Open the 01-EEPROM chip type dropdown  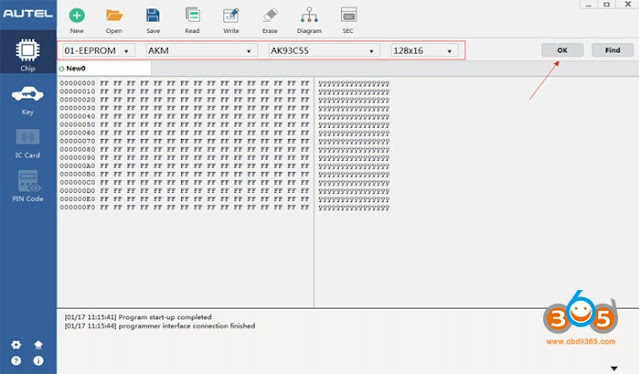pos(98,51)
